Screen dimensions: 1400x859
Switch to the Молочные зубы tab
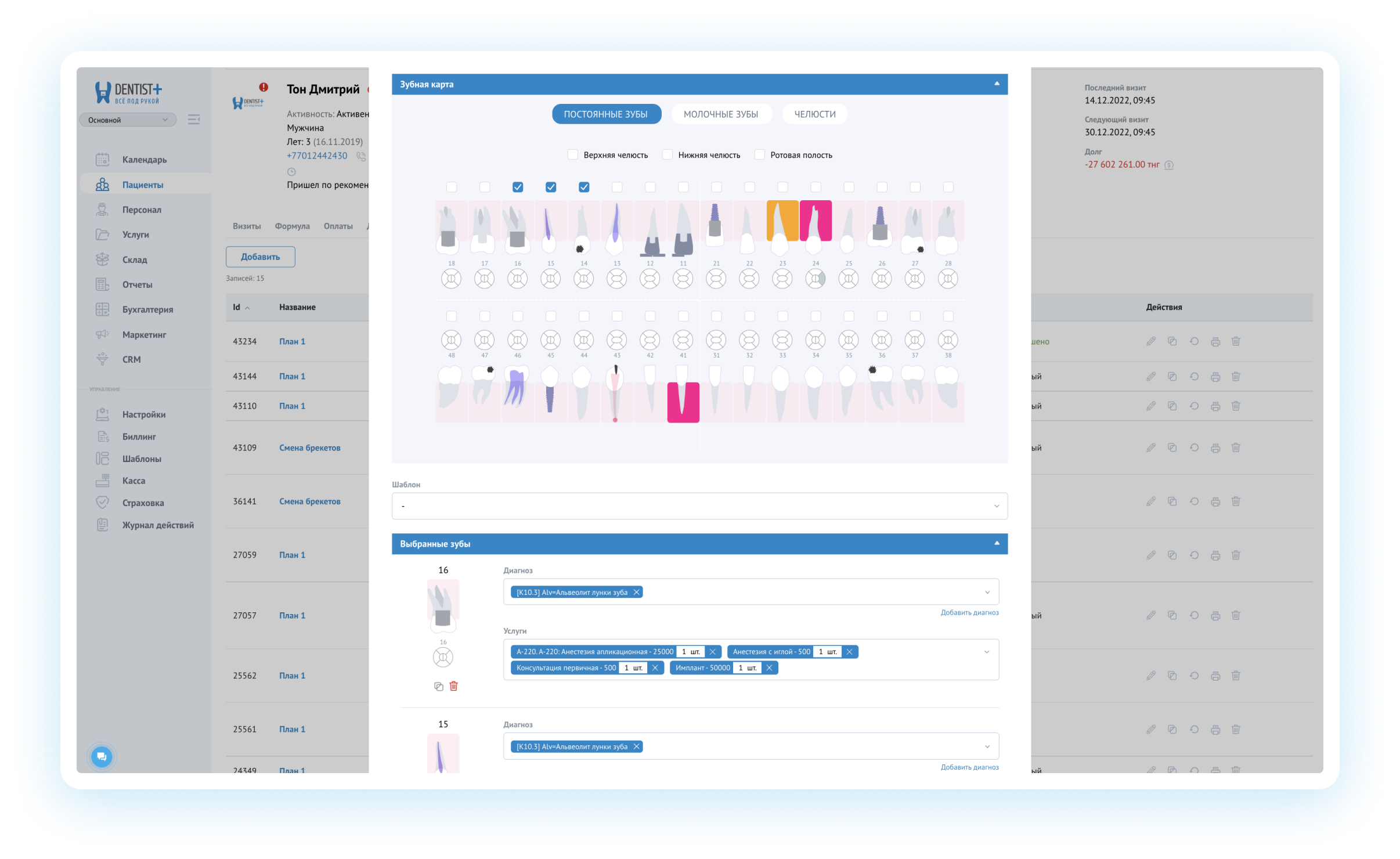tap(721, 114)
